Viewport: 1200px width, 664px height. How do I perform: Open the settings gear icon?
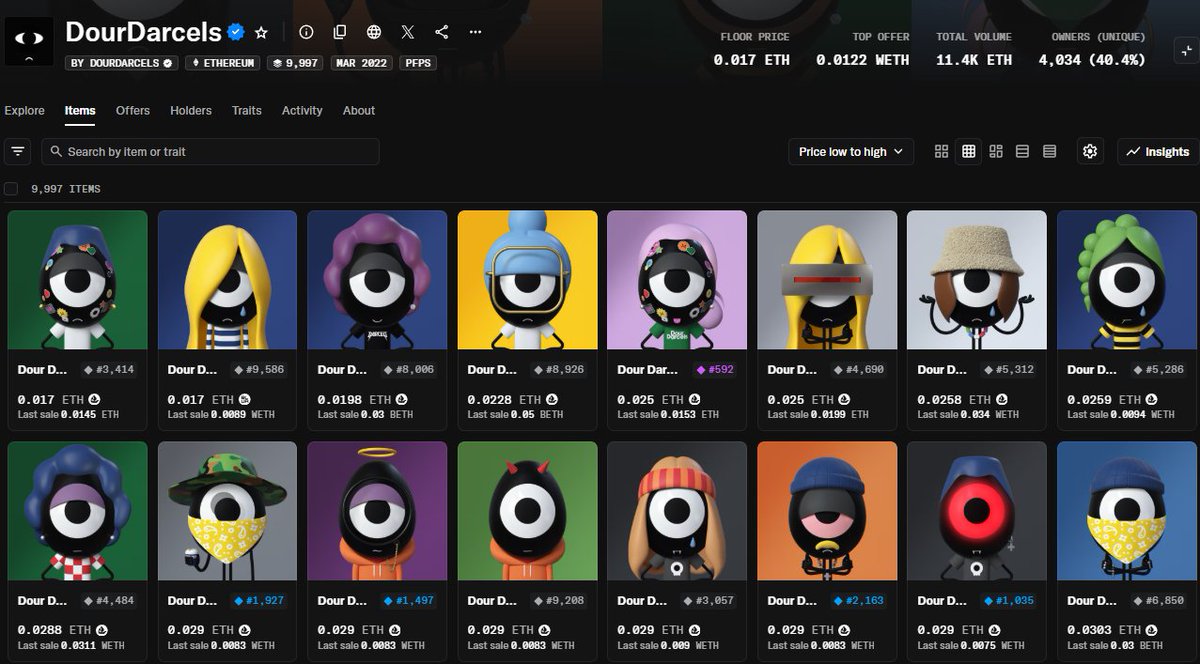(x=1090, y=151)
